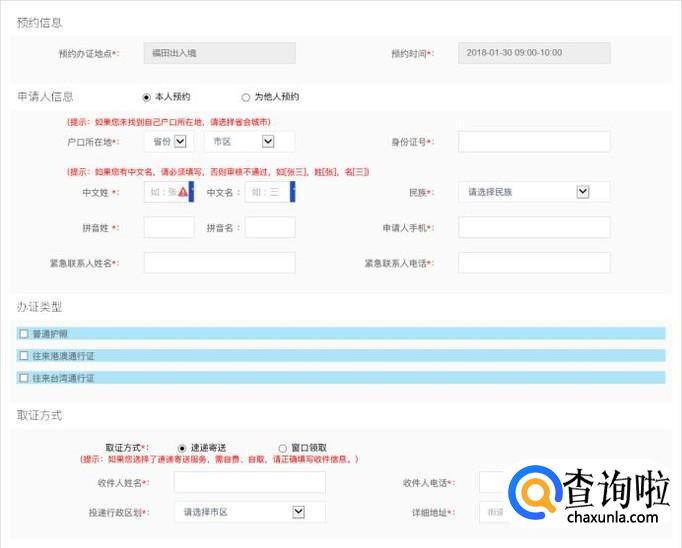This screenshot has height=548, width=682.
Task: Focus the 申请人手机 input field
Action: click(x=534, y=227)
